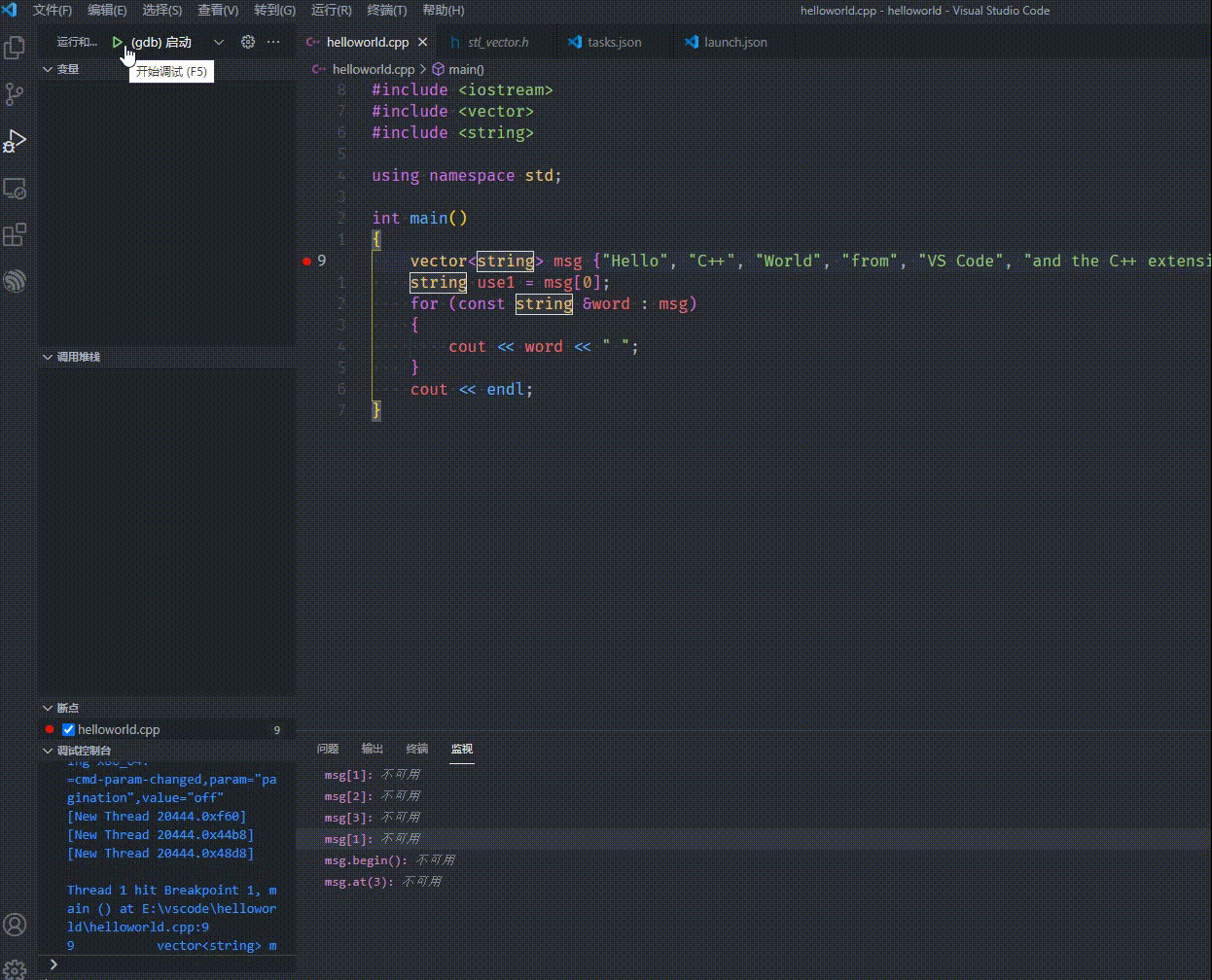Image resolution: width=1212 pixels, height=980 pixels.
Task: Toggle the breakpoint dot on line 9
Action: pos(305,261)
